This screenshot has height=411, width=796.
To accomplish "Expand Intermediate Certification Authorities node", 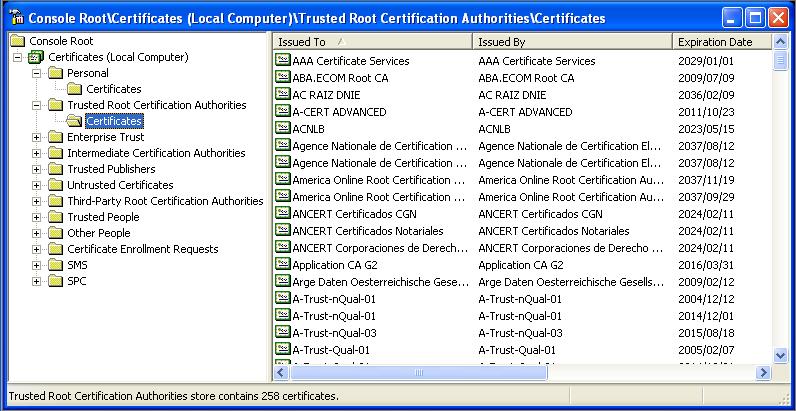I will pos(36,153).
